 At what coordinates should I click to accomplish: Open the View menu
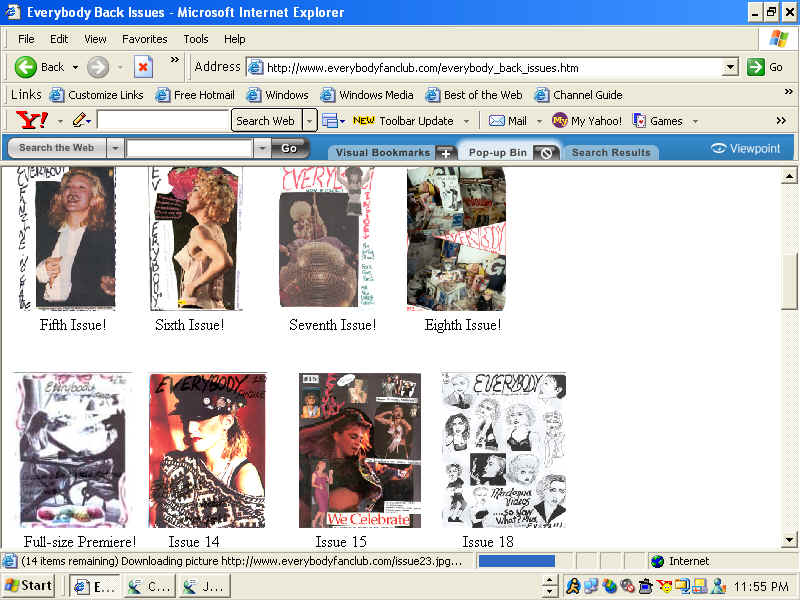(95, 39)
